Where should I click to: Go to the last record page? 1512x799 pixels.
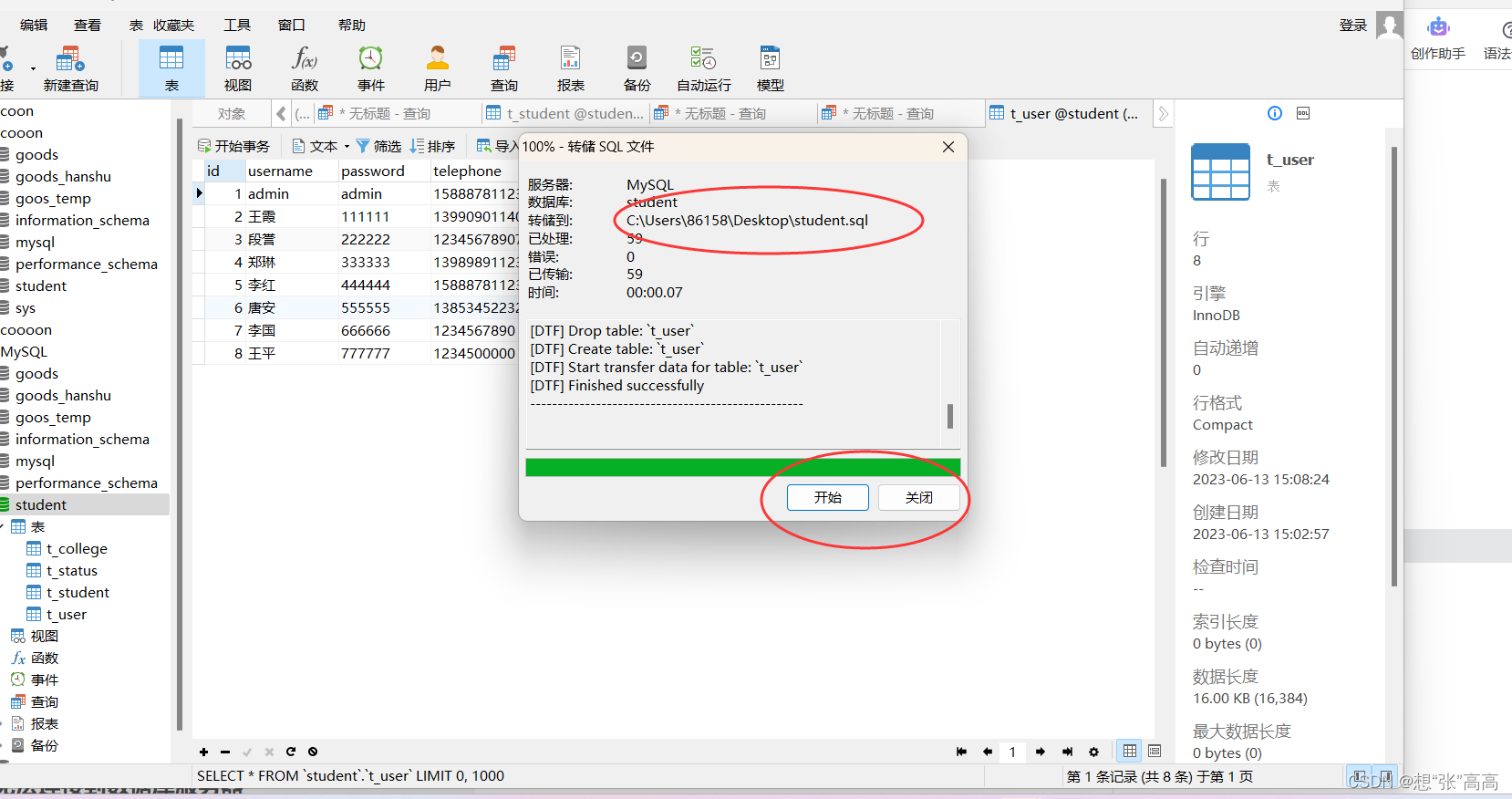[x=1067, y=752]
